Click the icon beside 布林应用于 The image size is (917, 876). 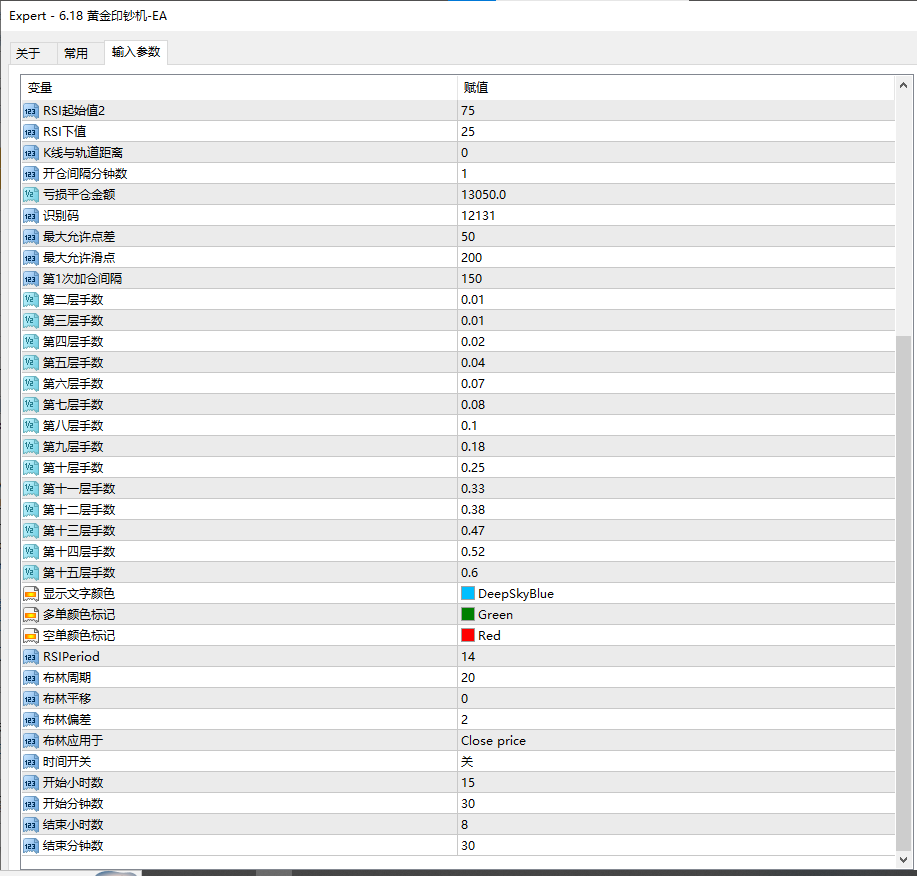click(x=31, y=741)
